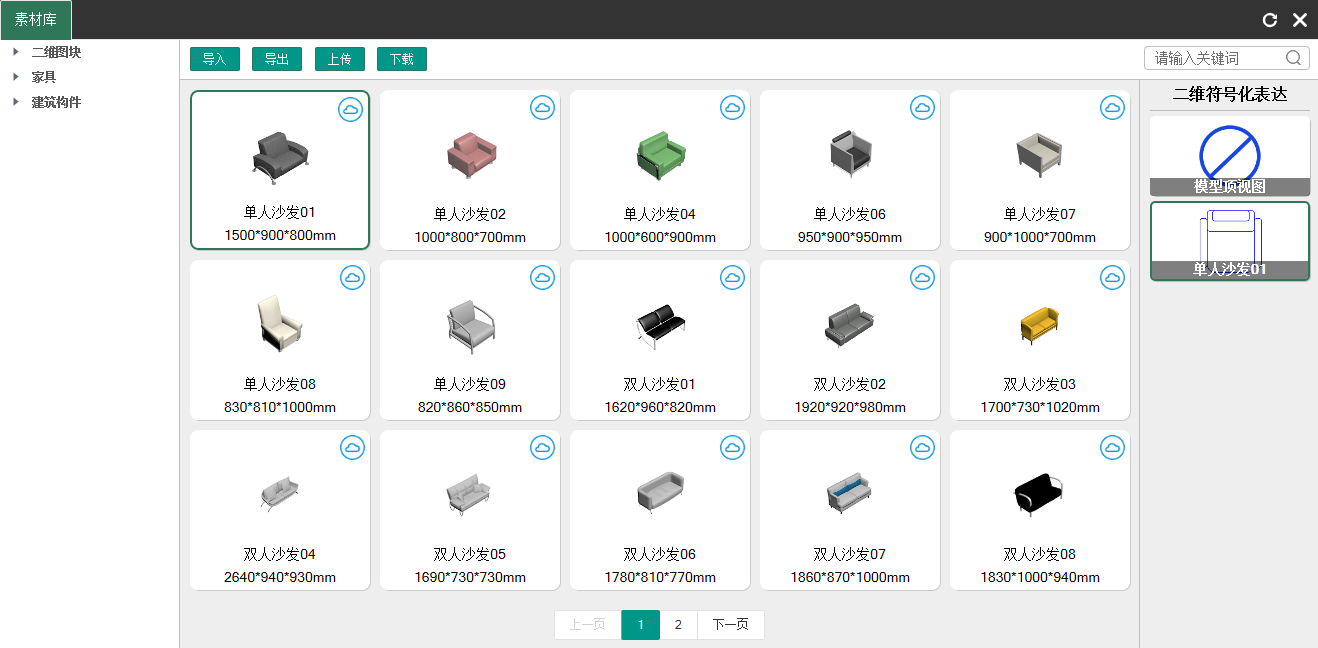Select the 素材库 tab

click(x=36, y=20)
